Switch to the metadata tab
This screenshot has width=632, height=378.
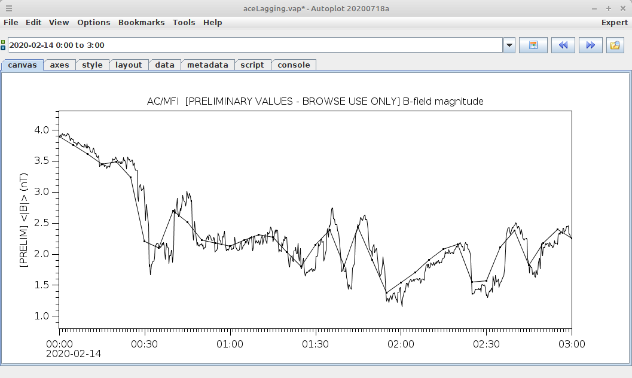tap(208, 65)
